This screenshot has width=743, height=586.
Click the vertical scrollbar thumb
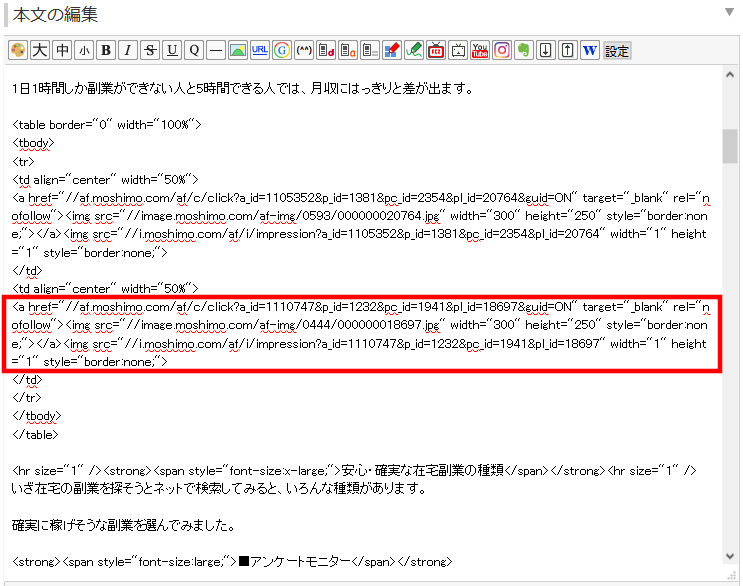730,146
